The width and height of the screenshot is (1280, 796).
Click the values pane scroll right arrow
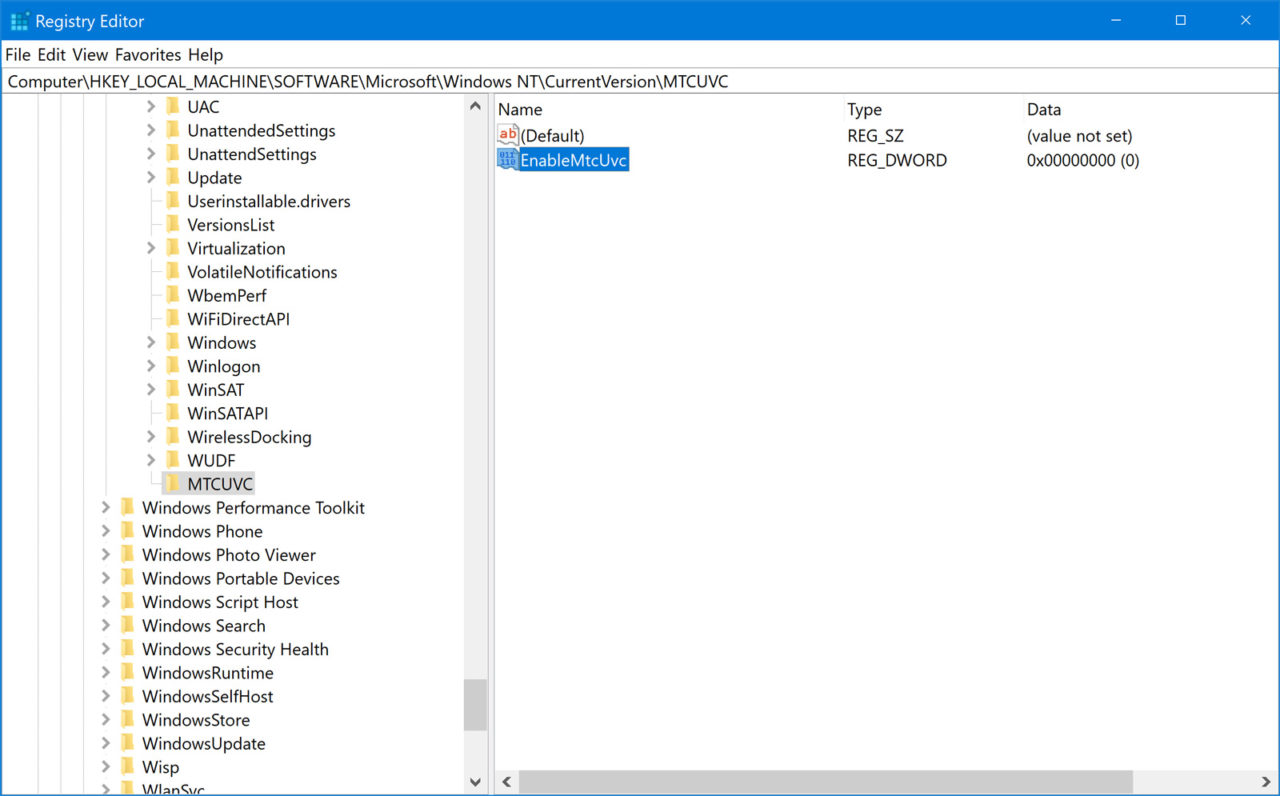tap(1267, 782)
